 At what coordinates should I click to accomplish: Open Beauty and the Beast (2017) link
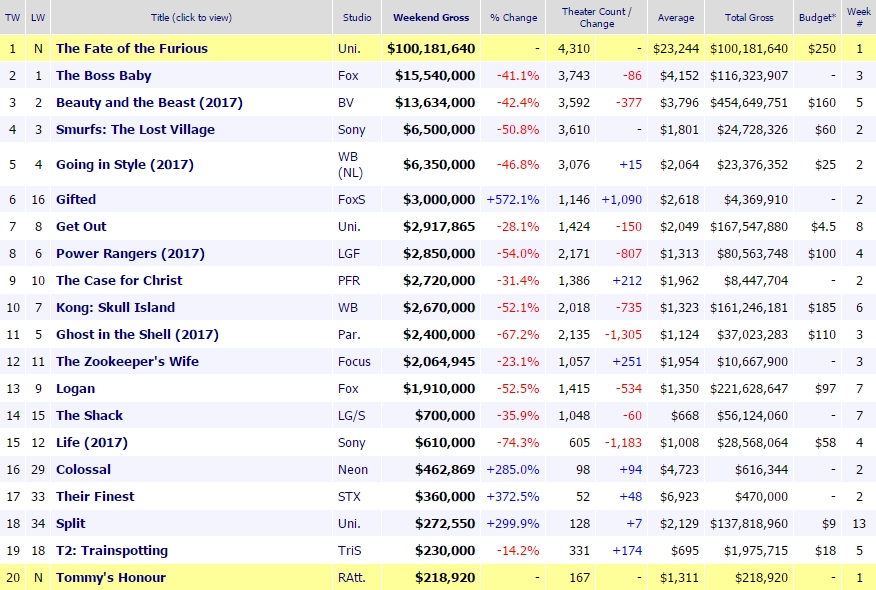point(149,103)
